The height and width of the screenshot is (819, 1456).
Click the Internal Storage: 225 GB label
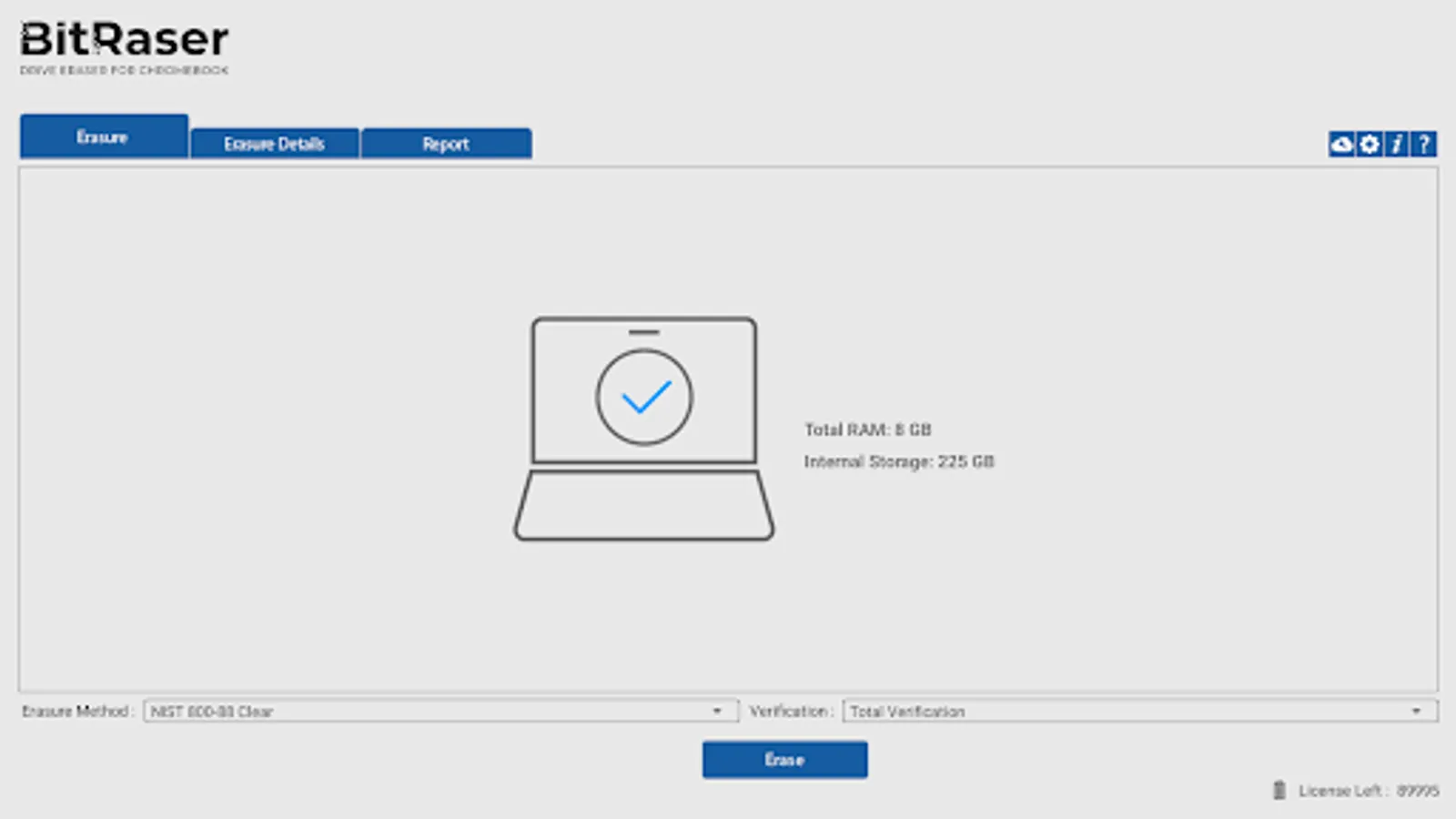coord(899,461)
